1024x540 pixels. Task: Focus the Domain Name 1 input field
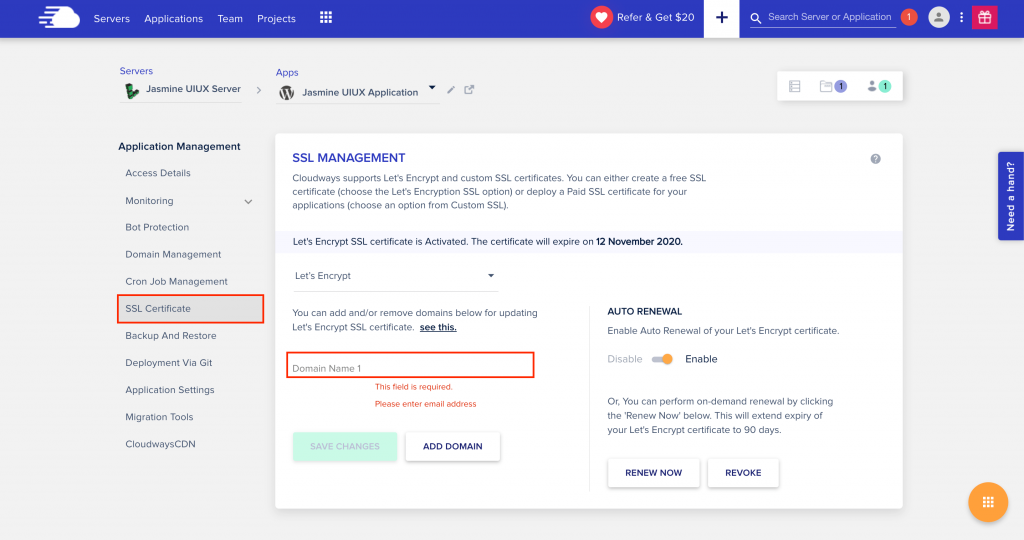coord(410,365)
